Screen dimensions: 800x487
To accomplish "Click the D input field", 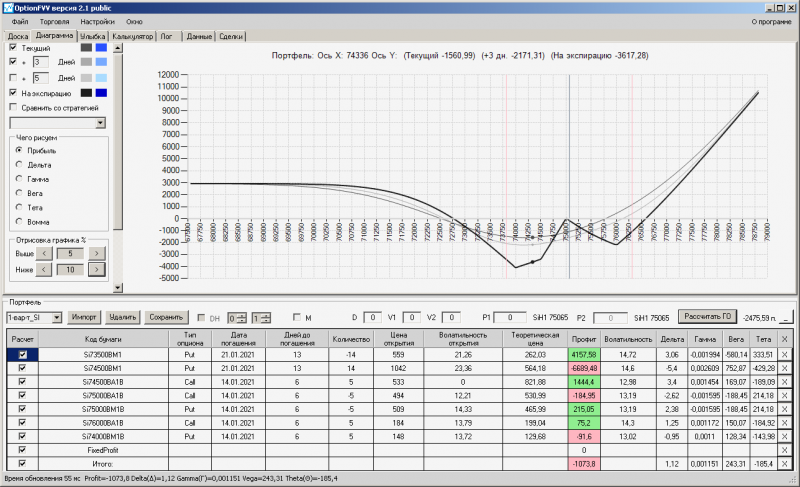I will (x=372, y=318).
